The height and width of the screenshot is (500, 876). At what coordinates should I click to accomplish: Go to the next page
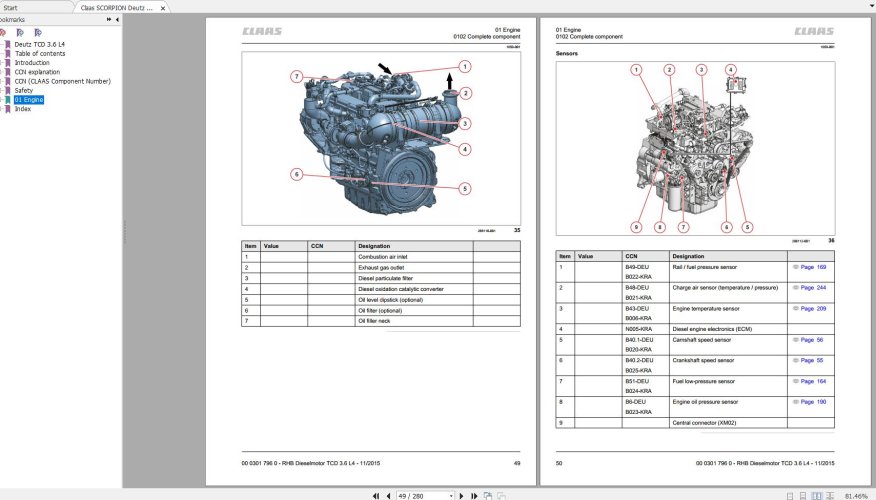click(x=461, y=496)
